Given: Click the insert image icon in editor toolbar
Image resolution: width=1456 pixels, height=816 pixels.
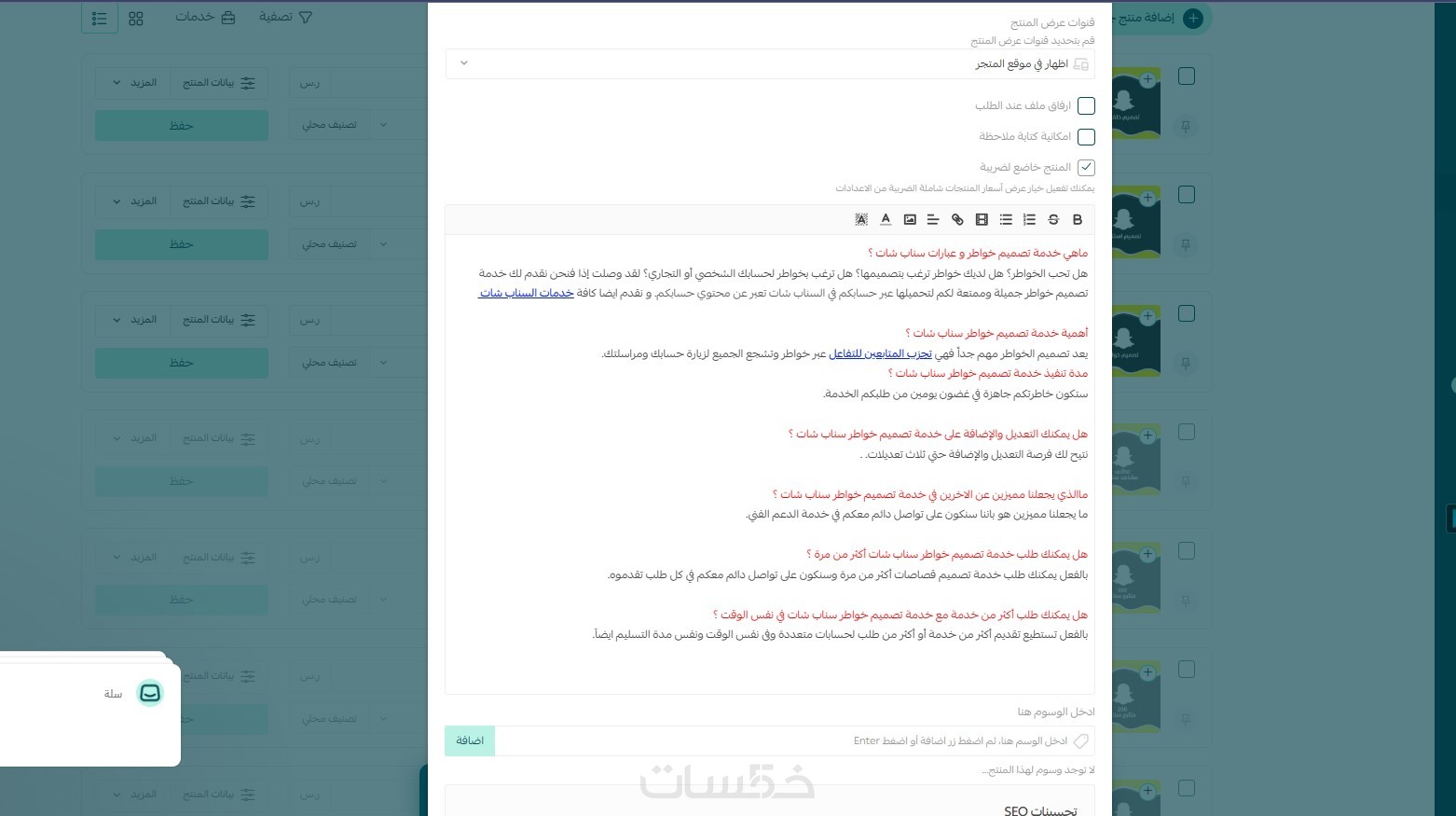Looking at the screenshot, I should point(910,220).
